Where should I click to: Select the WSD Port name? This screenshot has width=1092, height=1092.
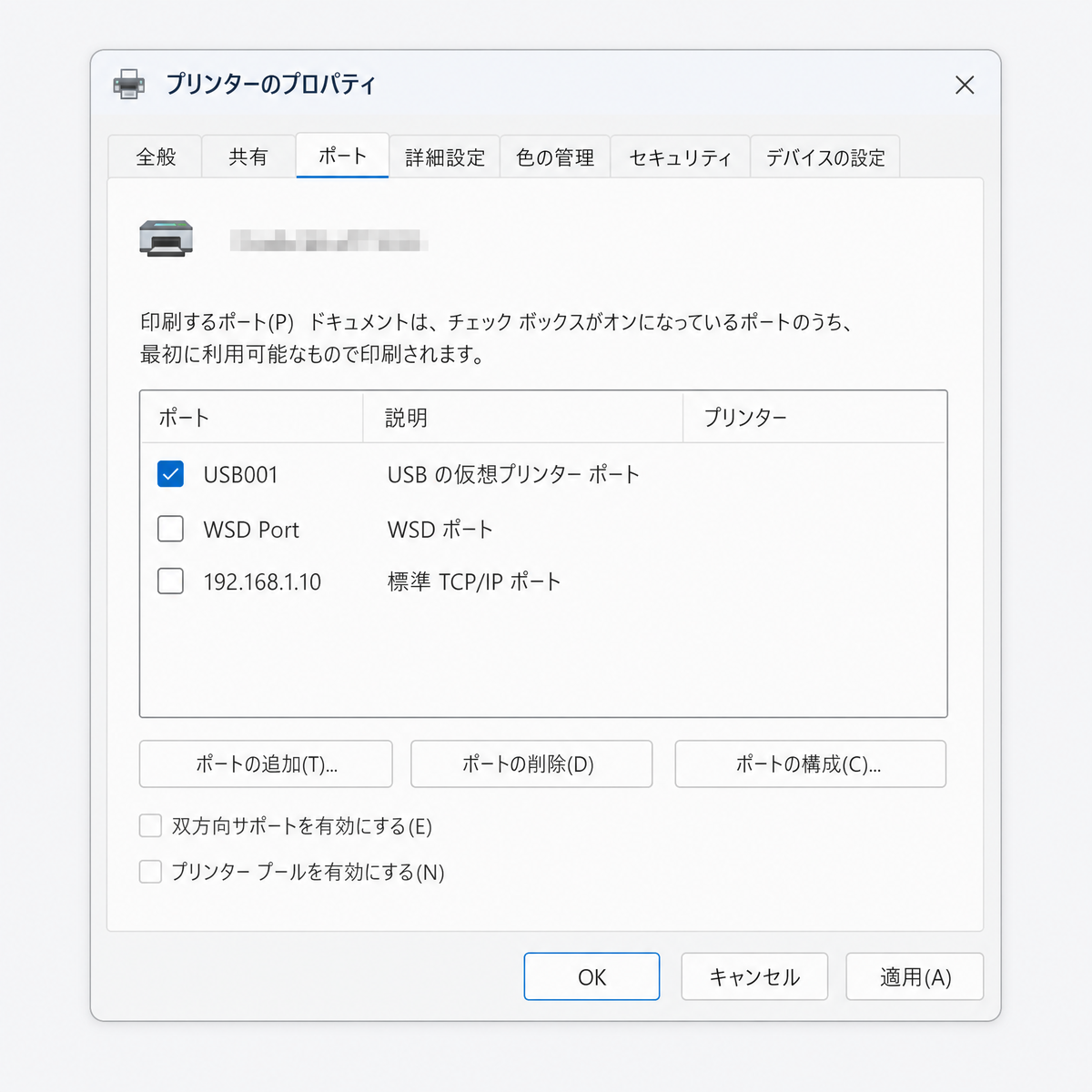251,530
